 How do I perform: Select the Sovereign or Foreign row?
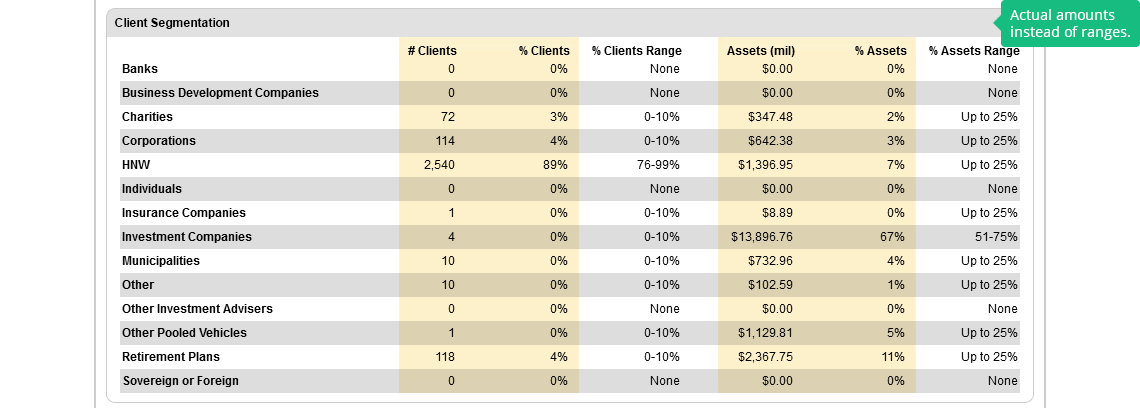click(180, 381)
